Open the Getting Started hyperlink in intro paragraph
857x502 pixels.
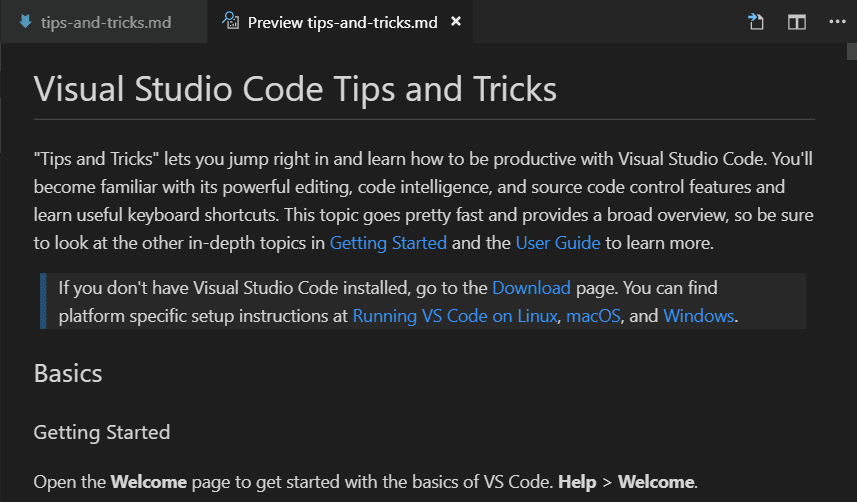point(388,242)
